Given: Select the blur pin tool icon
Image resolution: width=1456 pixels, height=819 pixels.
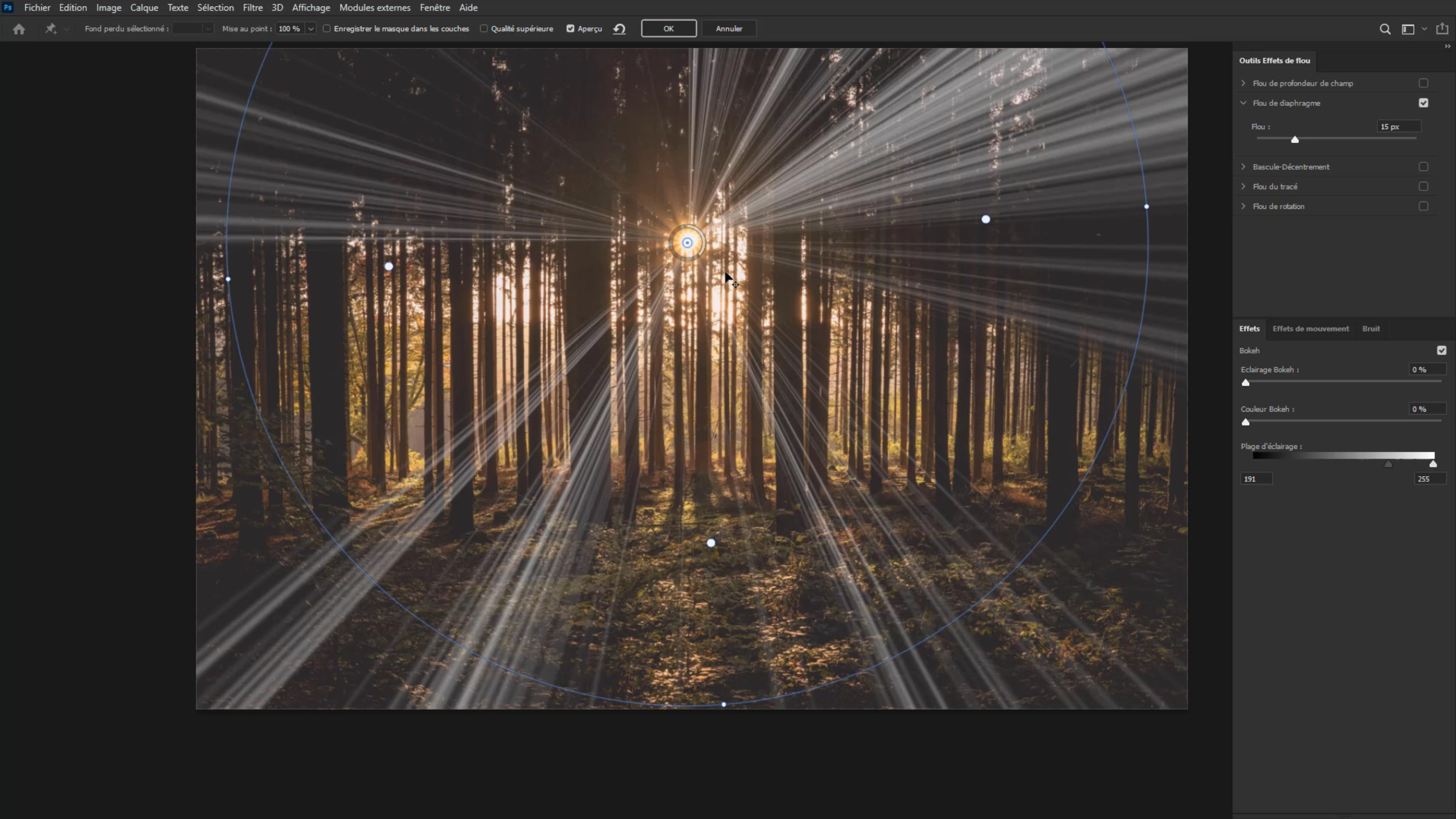Looking at the screenshot, I should click(x=51, y=28).
